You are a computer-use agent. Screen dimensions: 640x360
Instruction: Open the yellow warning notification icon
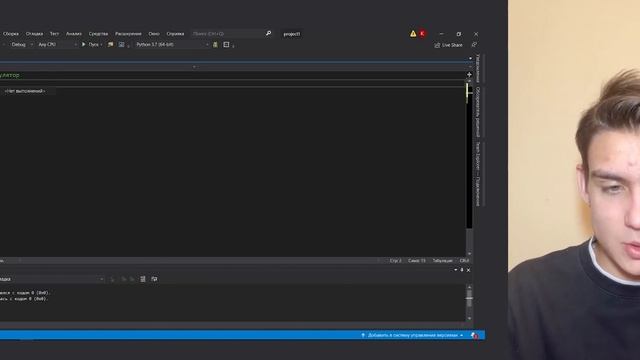pyautogui.click(x=413, y=33)
